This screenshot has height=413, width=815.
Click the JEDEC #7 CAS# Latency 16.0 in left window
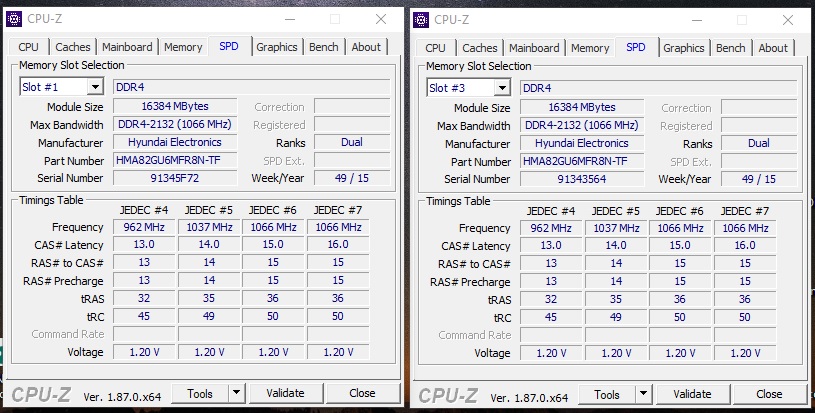point(338,244)
